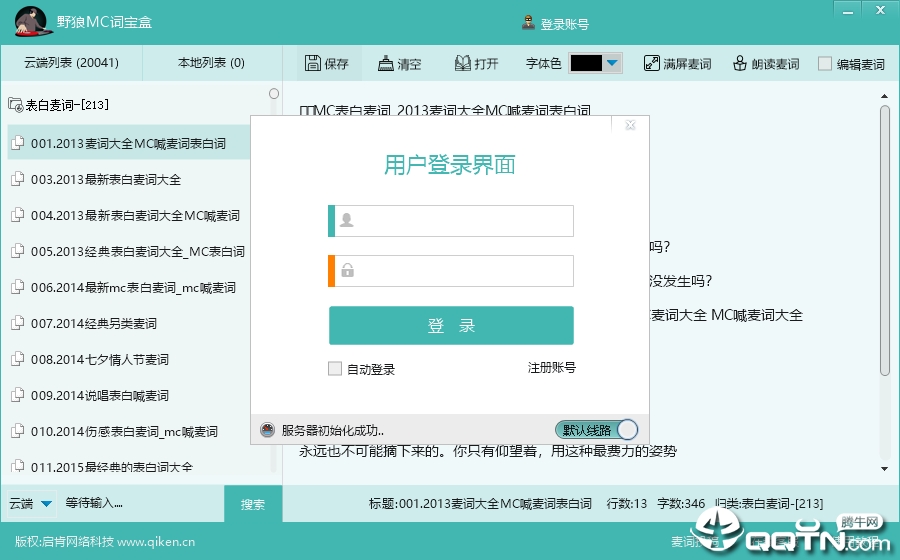
Task: Toggle the 默认线路 line switch
Action: click(596, 430)
